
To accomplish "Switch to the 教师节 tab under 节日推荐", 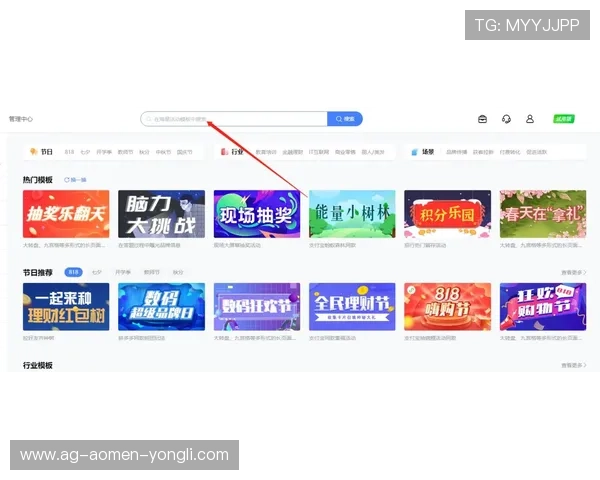I will [152, 272].
